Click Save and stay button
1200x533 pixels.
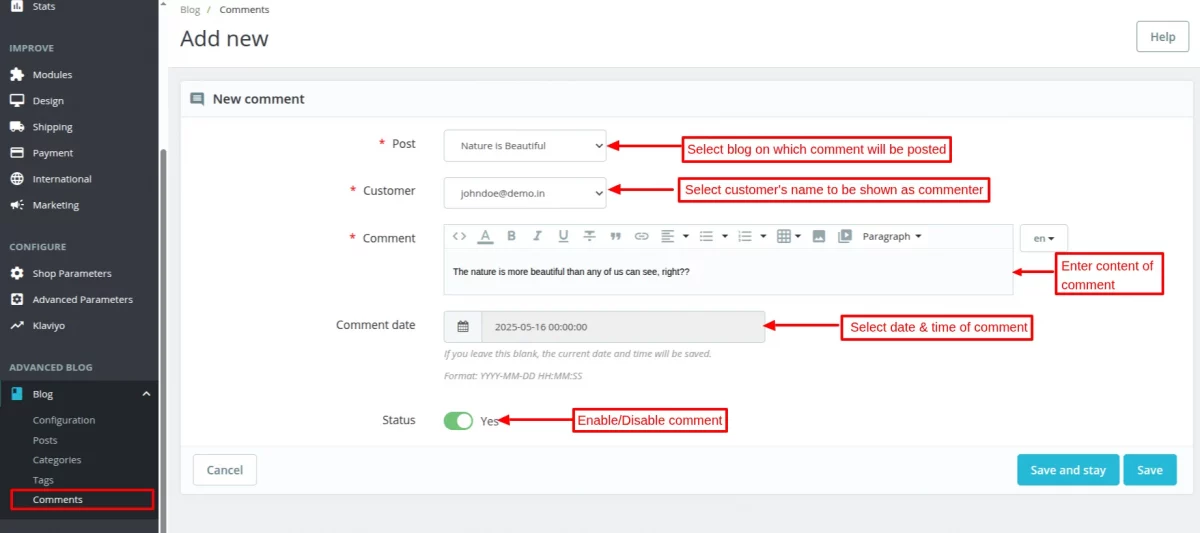click(1068, 470)
